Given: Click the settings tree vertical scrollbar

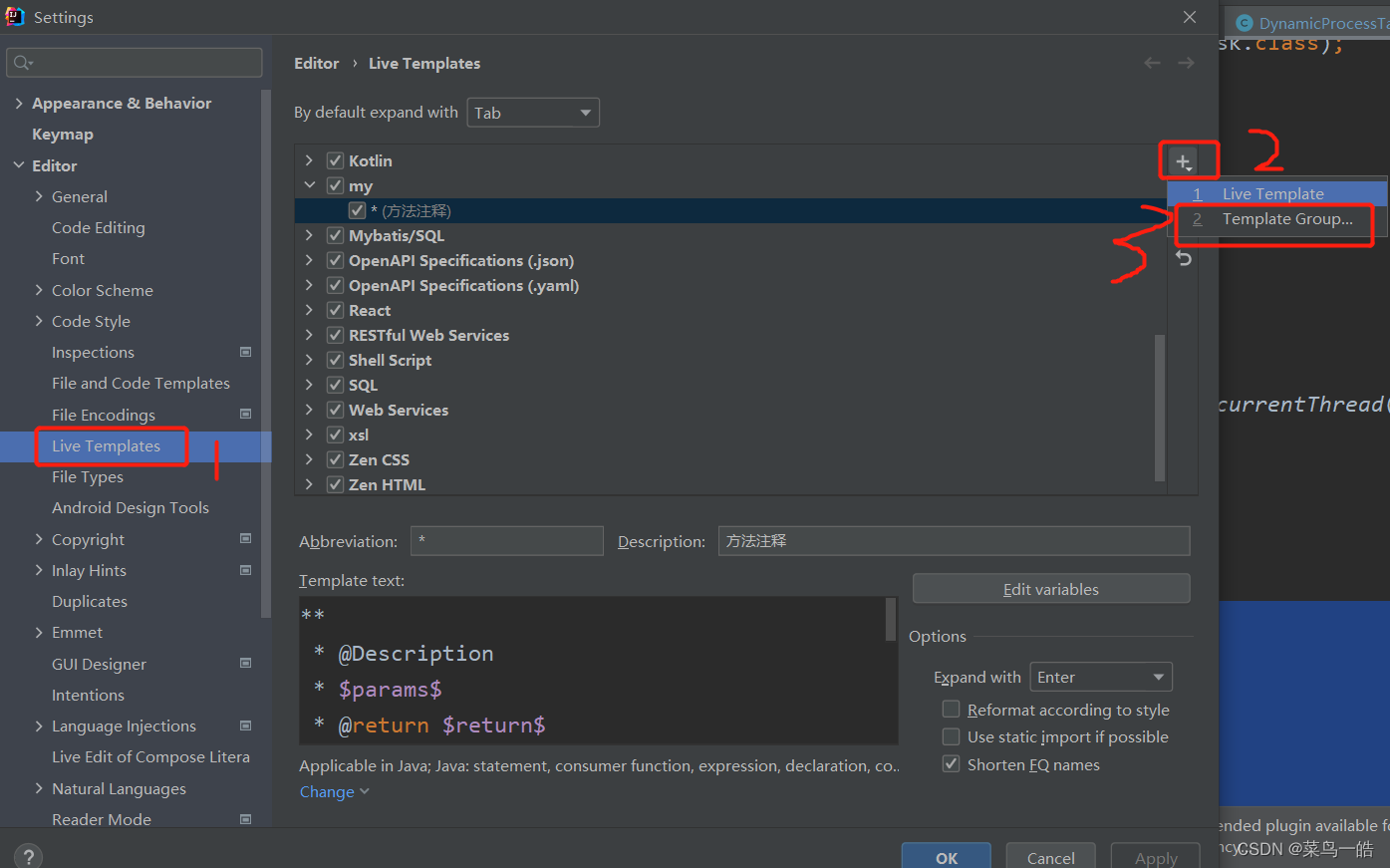Looking at the screenshot, I should (x=266, y=354).
